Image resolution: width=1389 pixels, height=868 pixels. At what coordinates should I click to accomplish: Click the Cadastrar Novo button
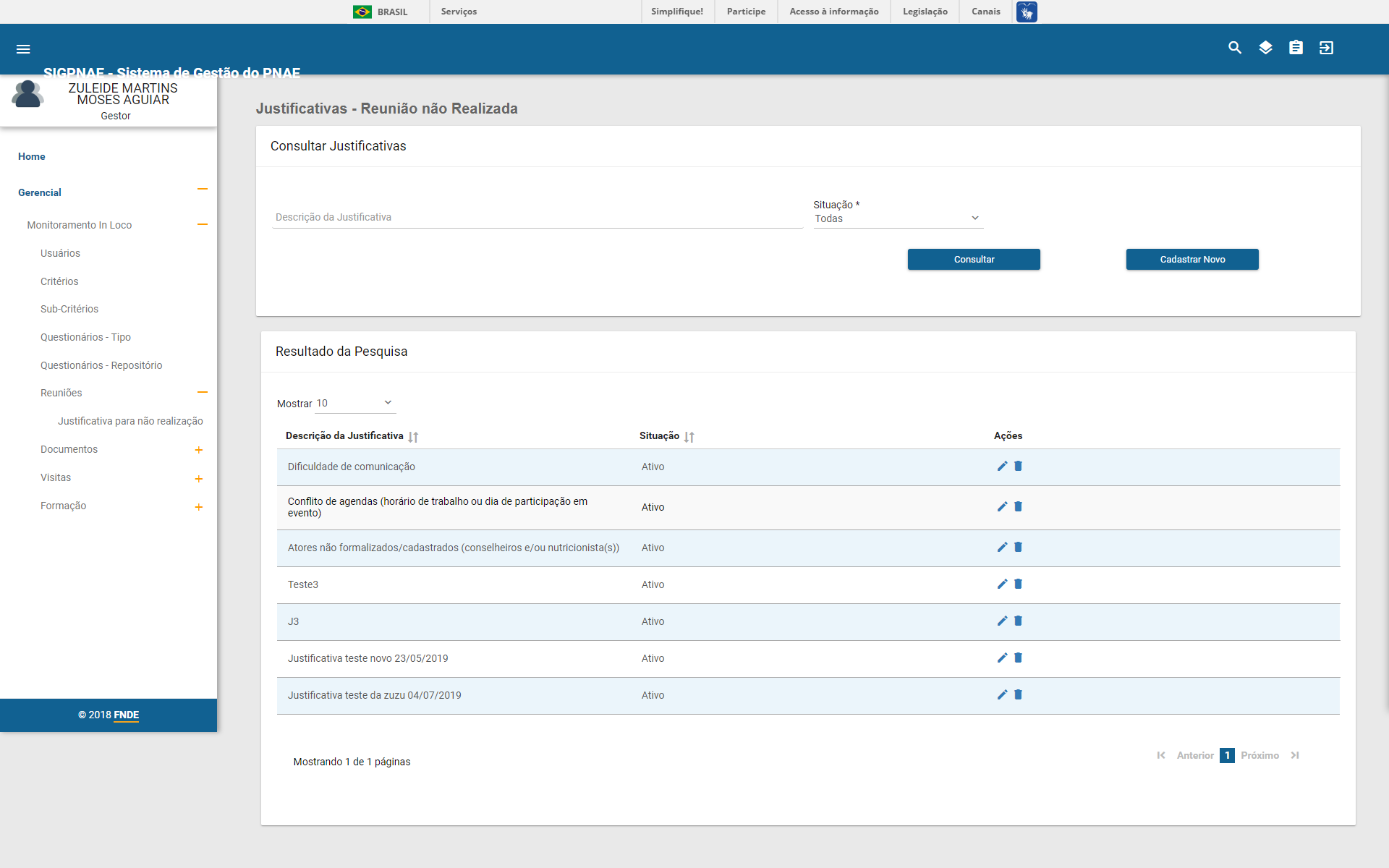click(1192, 260)
